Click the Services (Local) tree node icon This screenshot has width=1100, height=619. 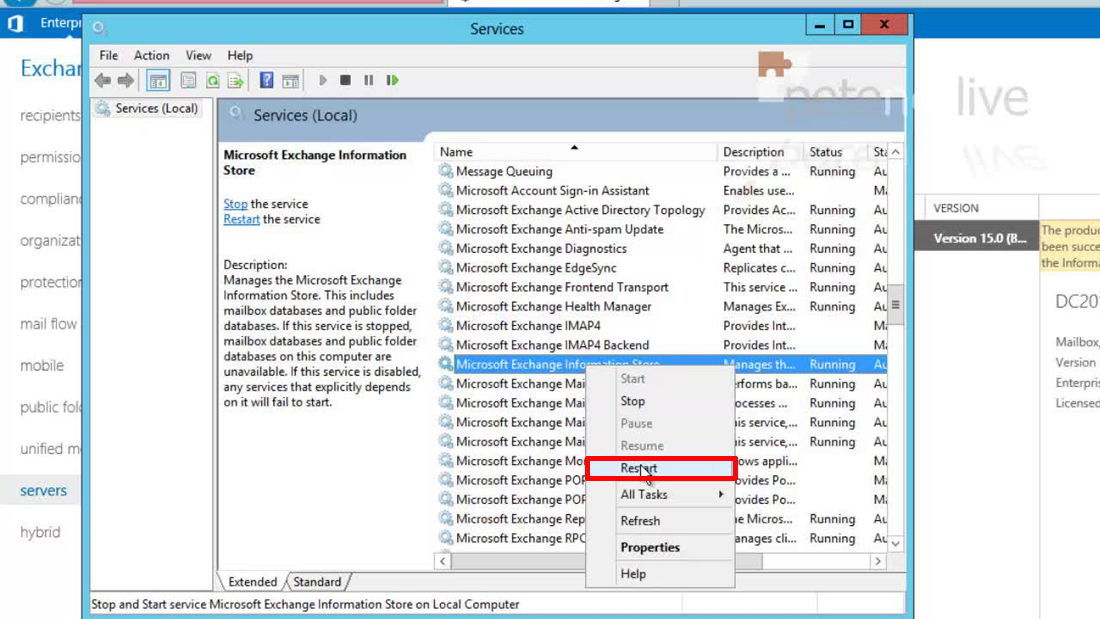103,109
